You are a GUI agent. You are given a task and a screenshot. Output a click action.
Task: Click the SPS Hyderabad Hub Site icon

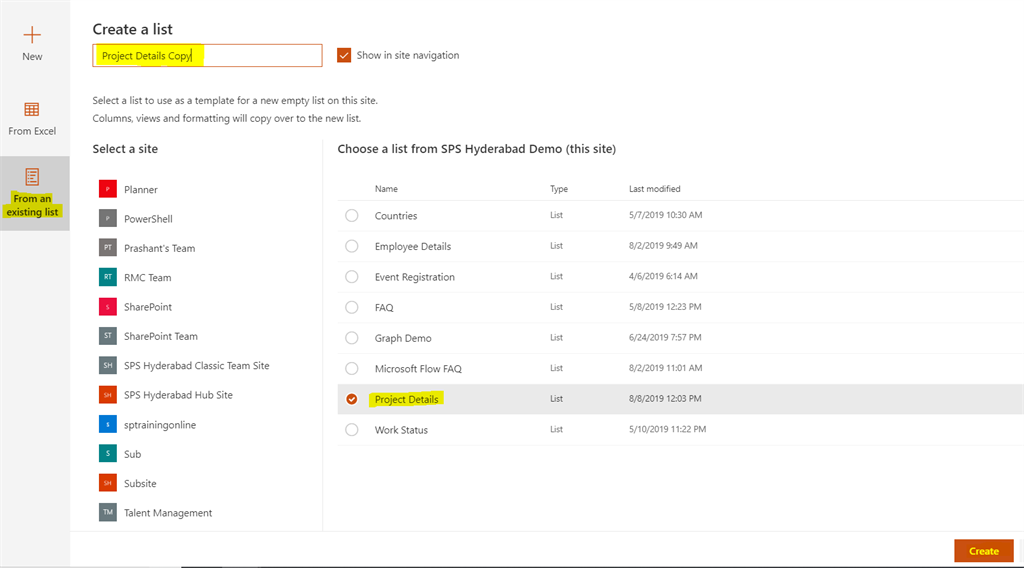tap(108, 395)
